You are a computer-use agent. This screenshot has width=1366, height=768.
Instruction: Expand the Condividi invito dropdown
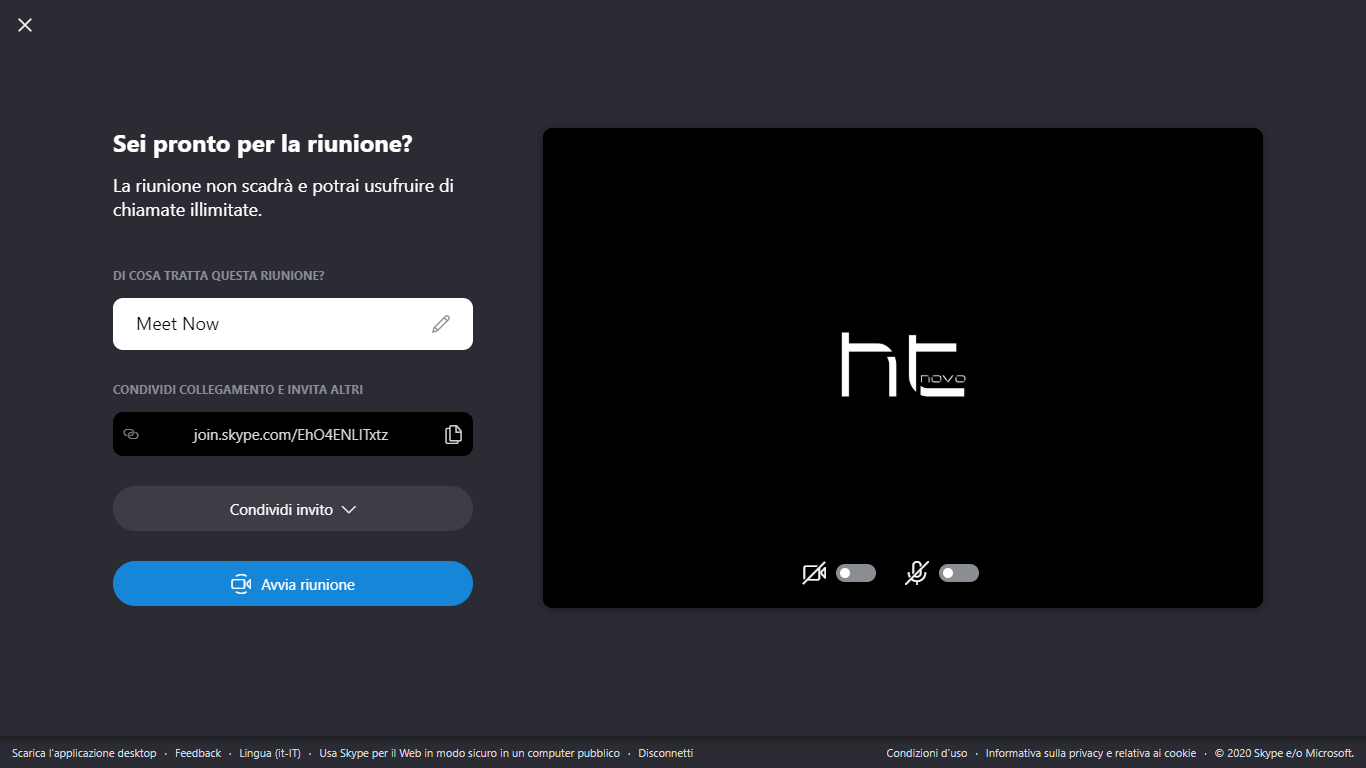(x=292, y=508)
